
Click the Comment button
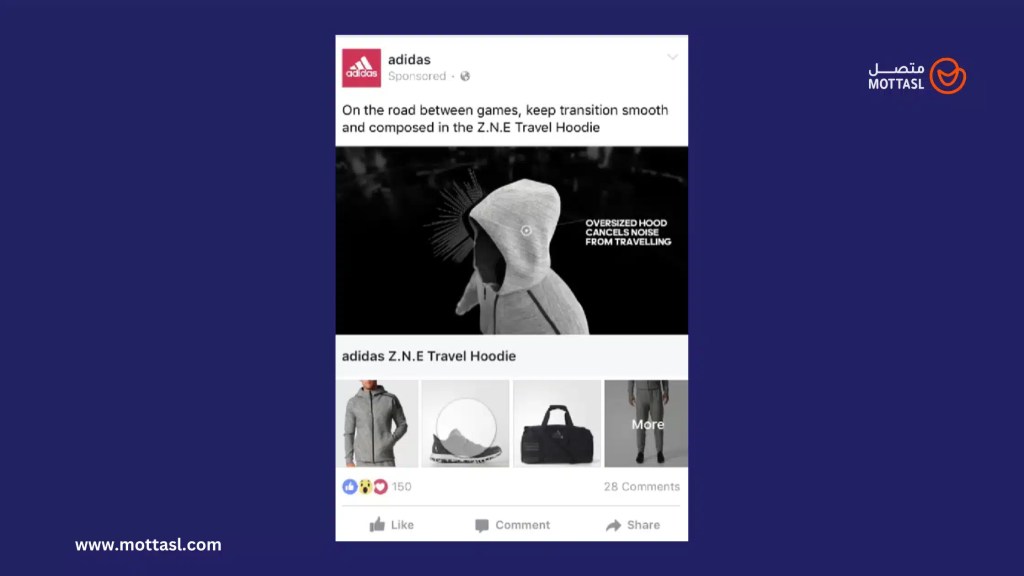[512, 525]
